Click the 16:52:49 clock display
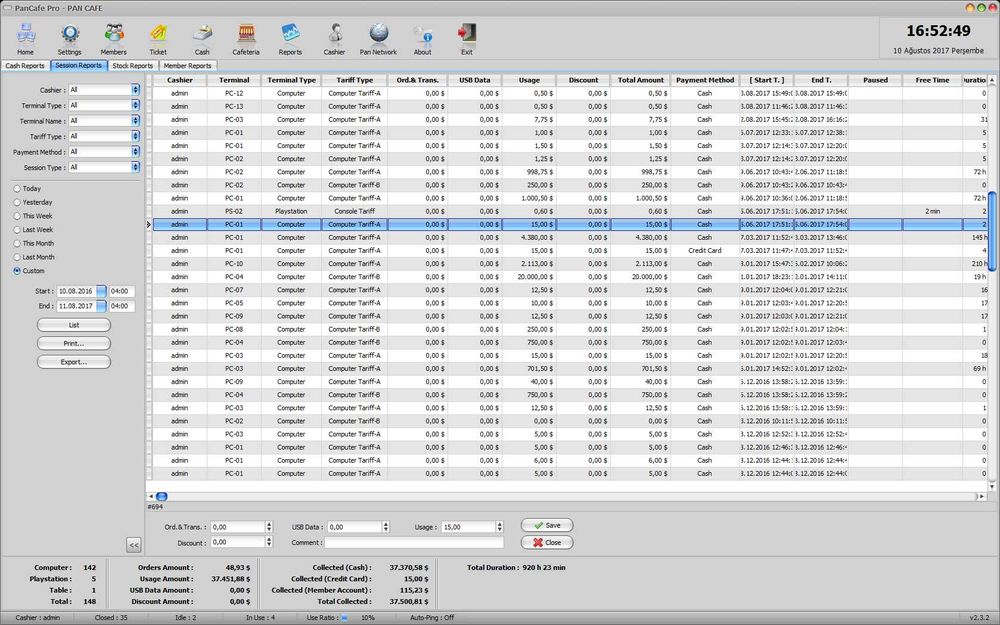The image size is (1000, 625). 938,31
